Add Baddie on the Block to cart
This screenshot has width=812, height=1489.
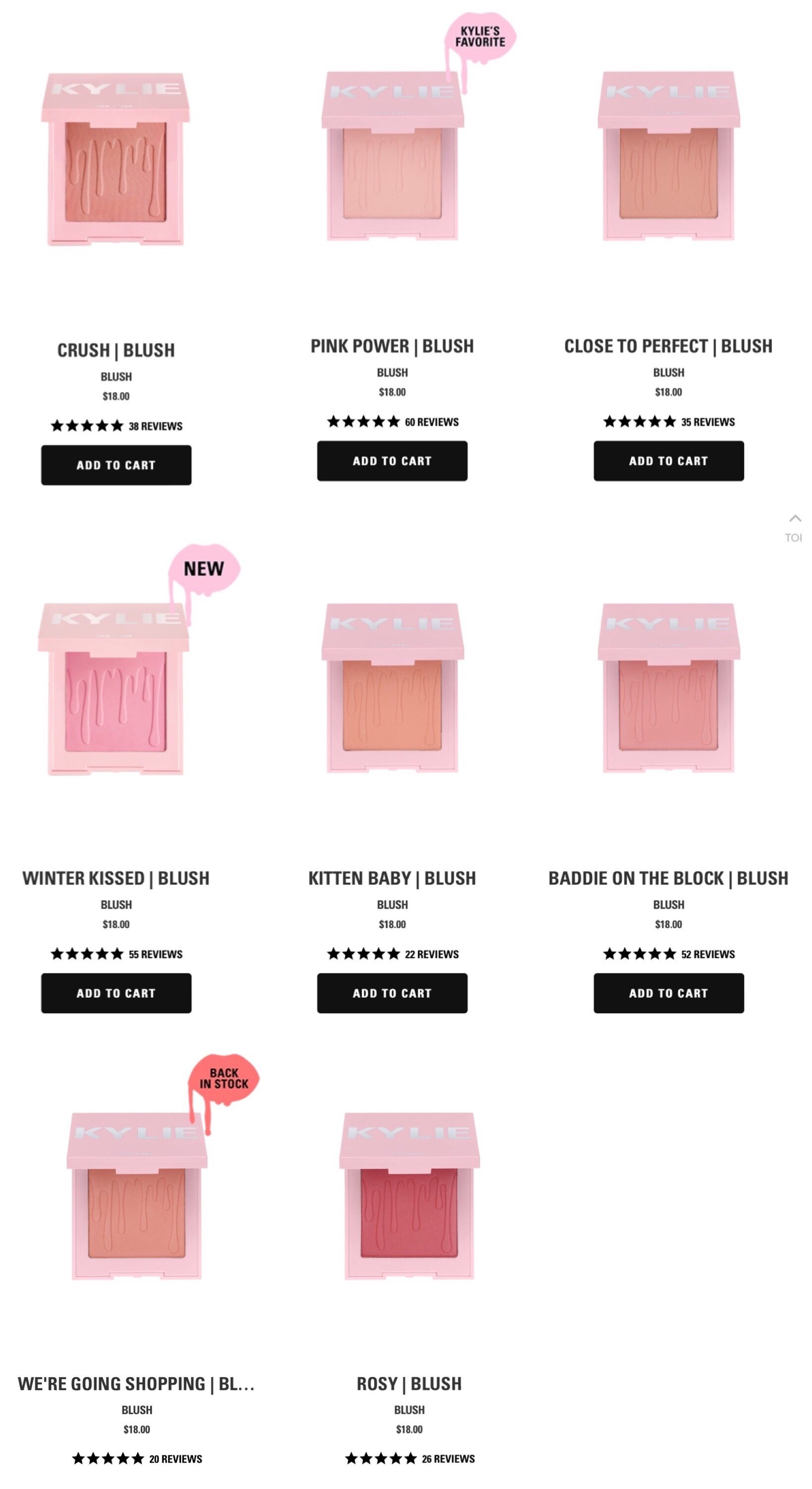tap(669, 993)
